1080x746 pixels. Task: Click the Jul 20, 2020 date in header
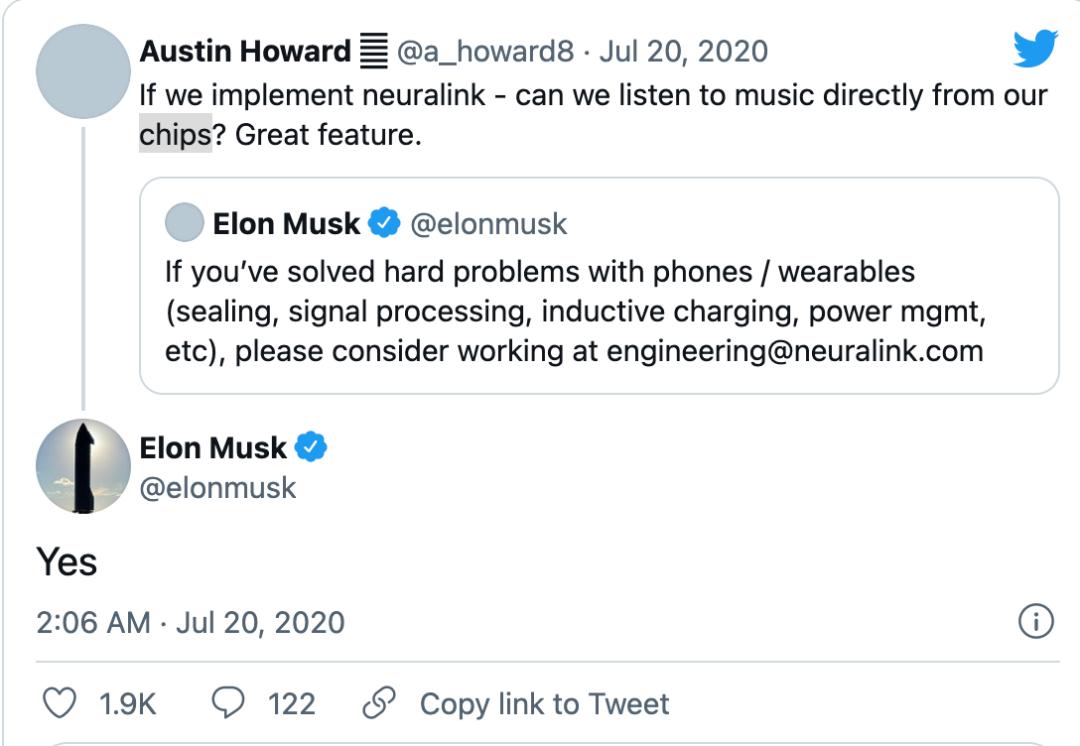pos(683,51)
